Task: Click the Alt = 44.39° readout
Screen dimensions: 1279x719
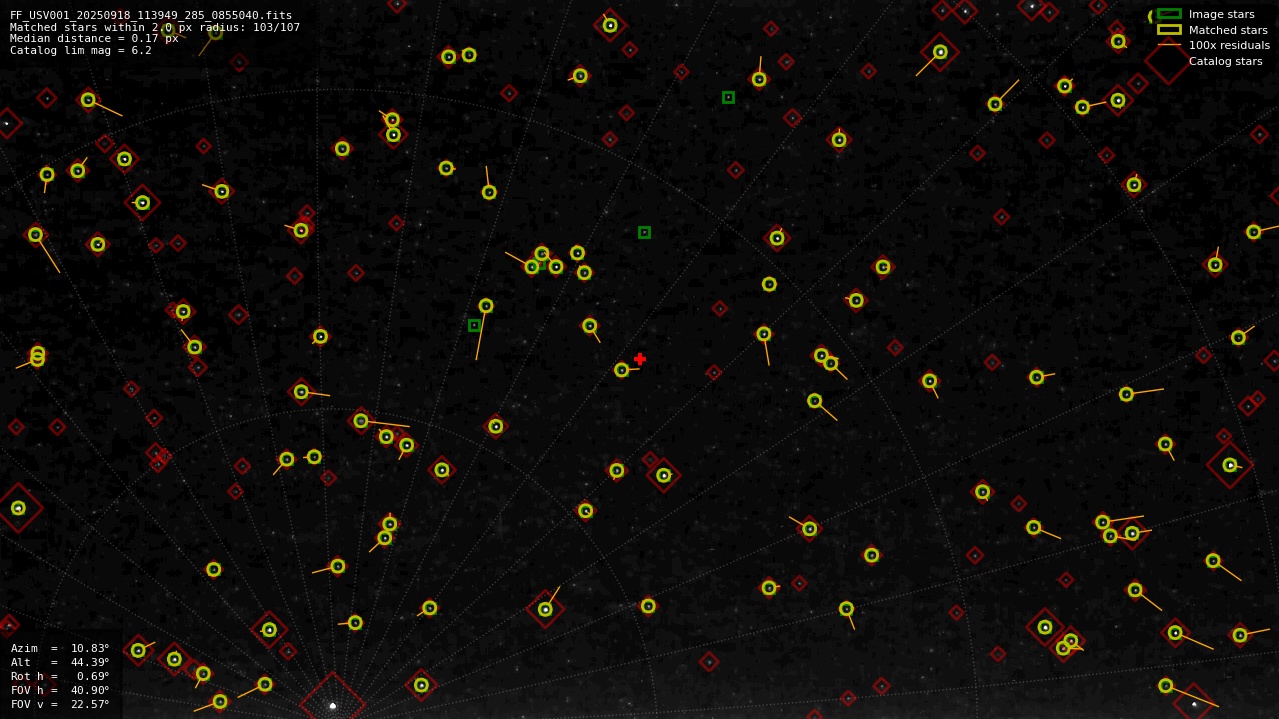Action: coord(60,662)
